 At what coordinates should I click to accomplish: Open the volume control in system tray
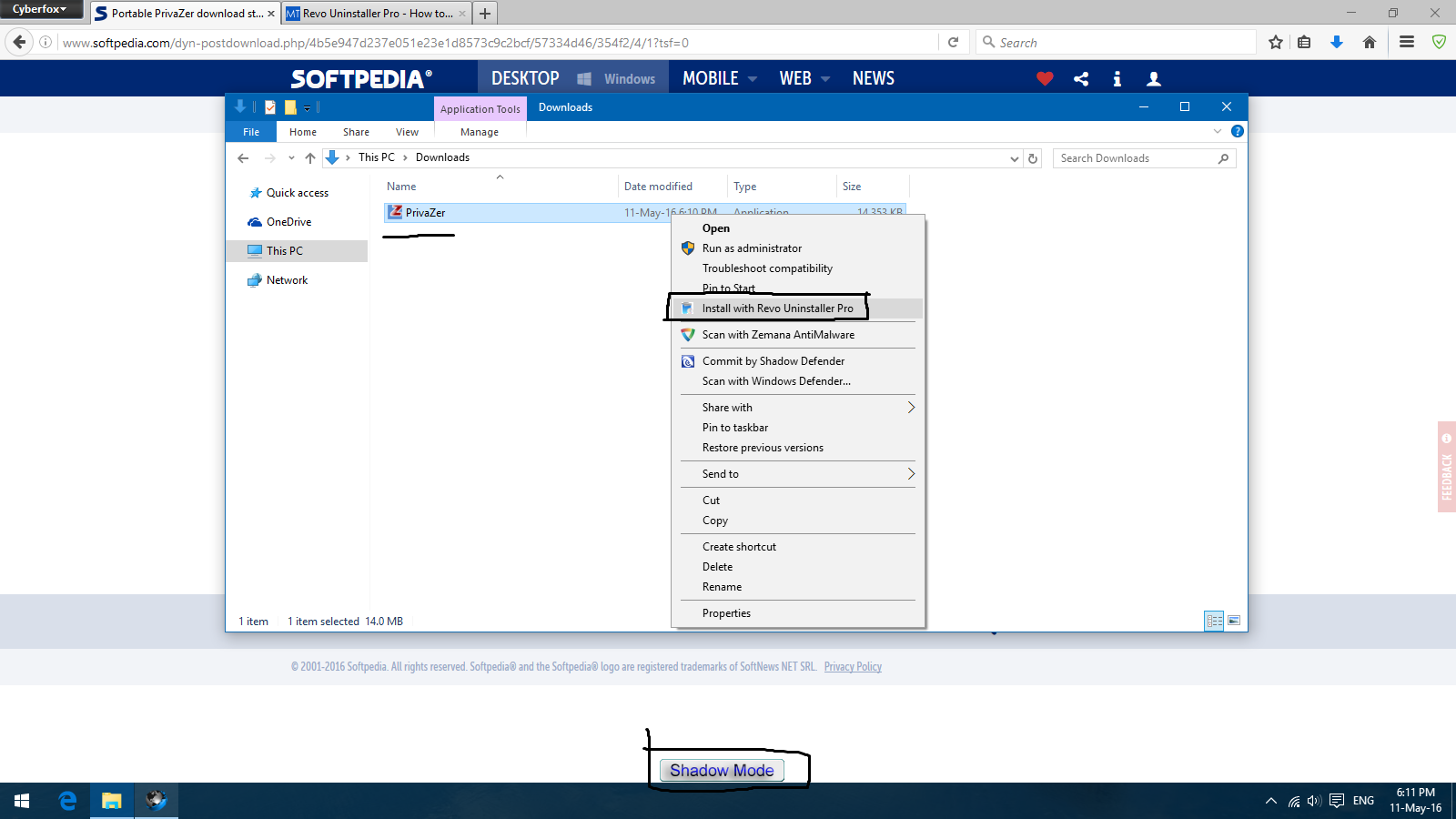coord(1314,801)
